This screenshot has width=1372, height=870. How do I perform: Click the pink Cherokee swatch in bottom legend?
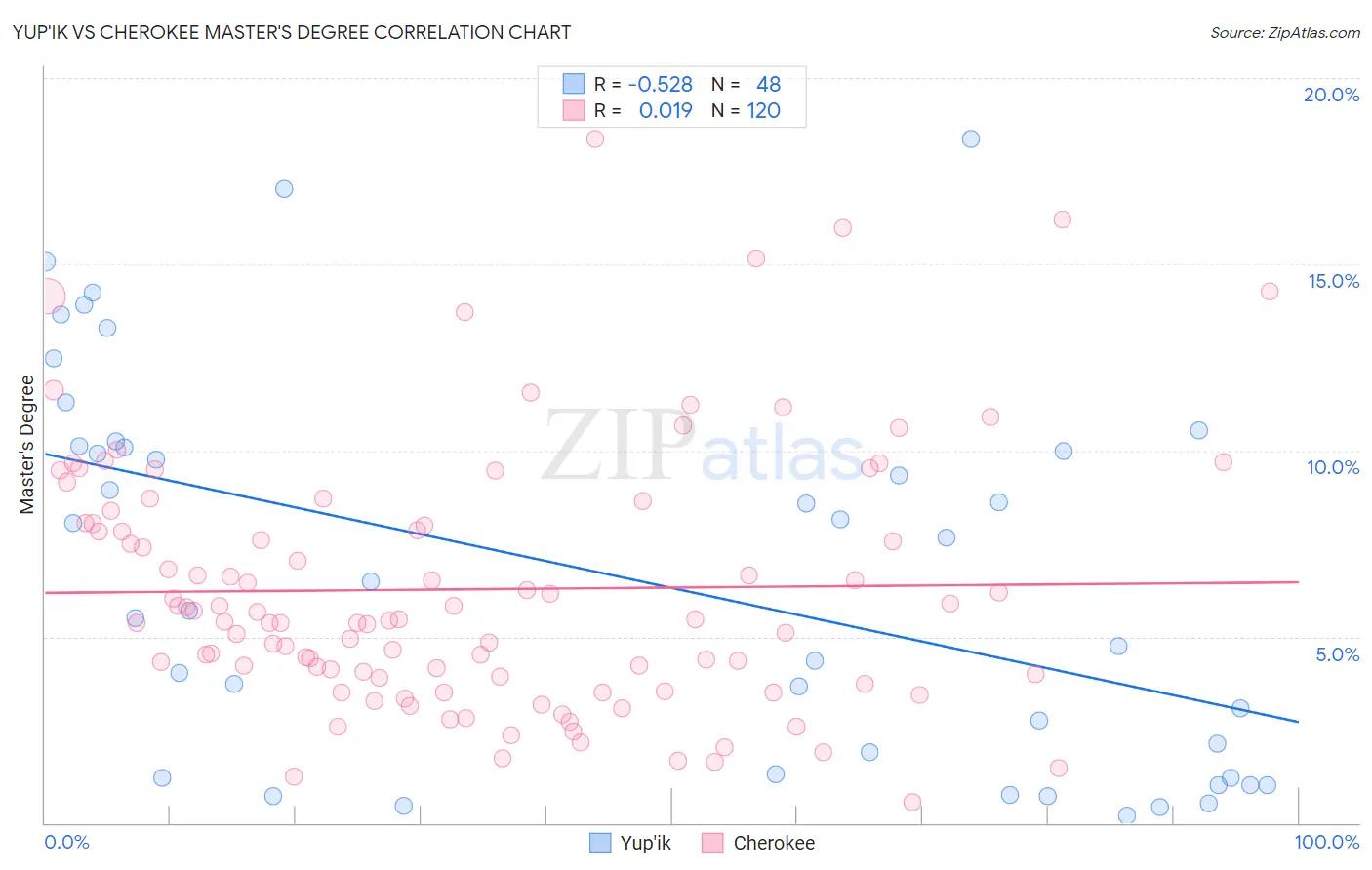[713, 843]
